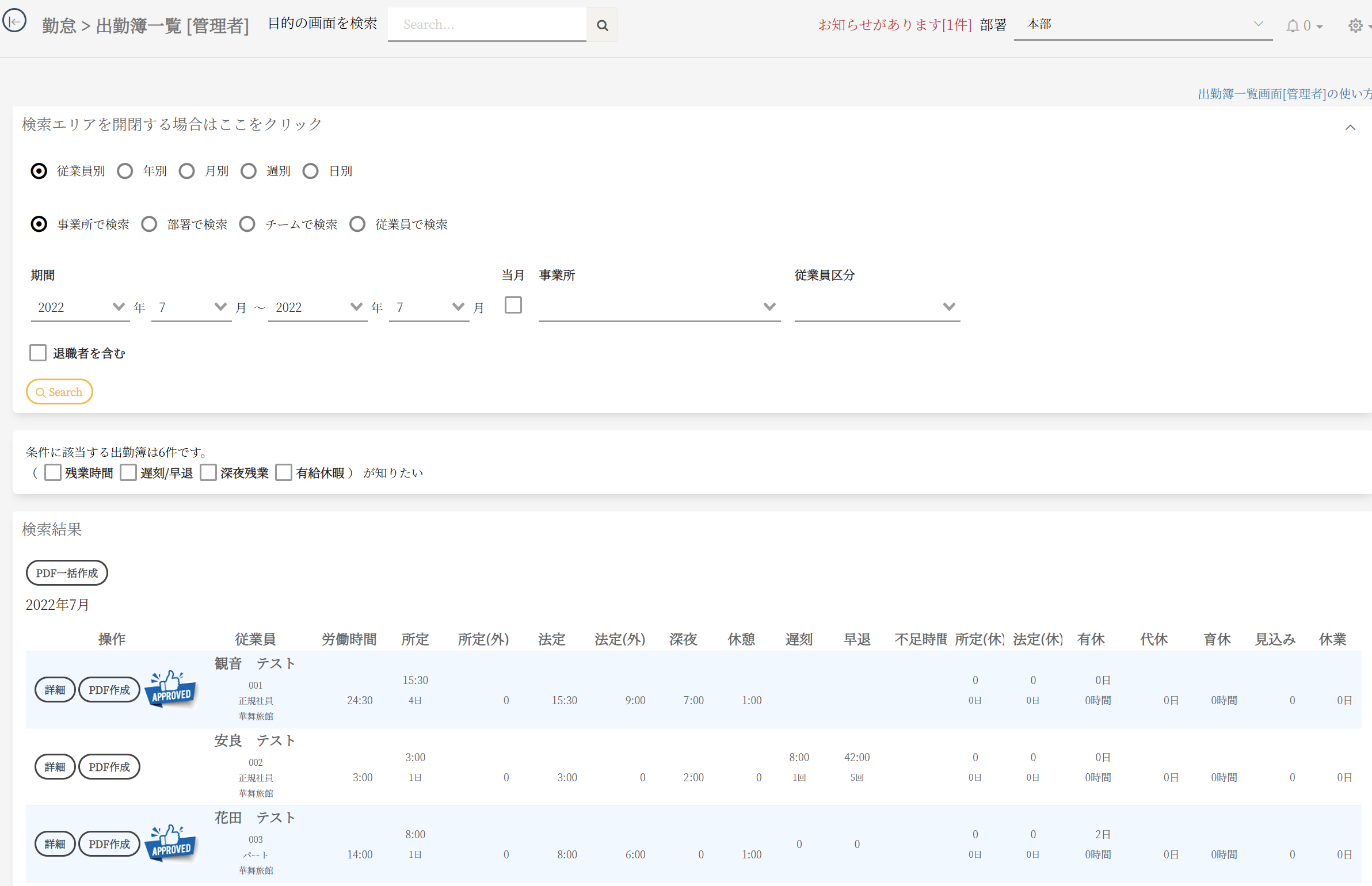Click the magnifier search icon button
1372x886 pixels.
click(x=602, y=25)
